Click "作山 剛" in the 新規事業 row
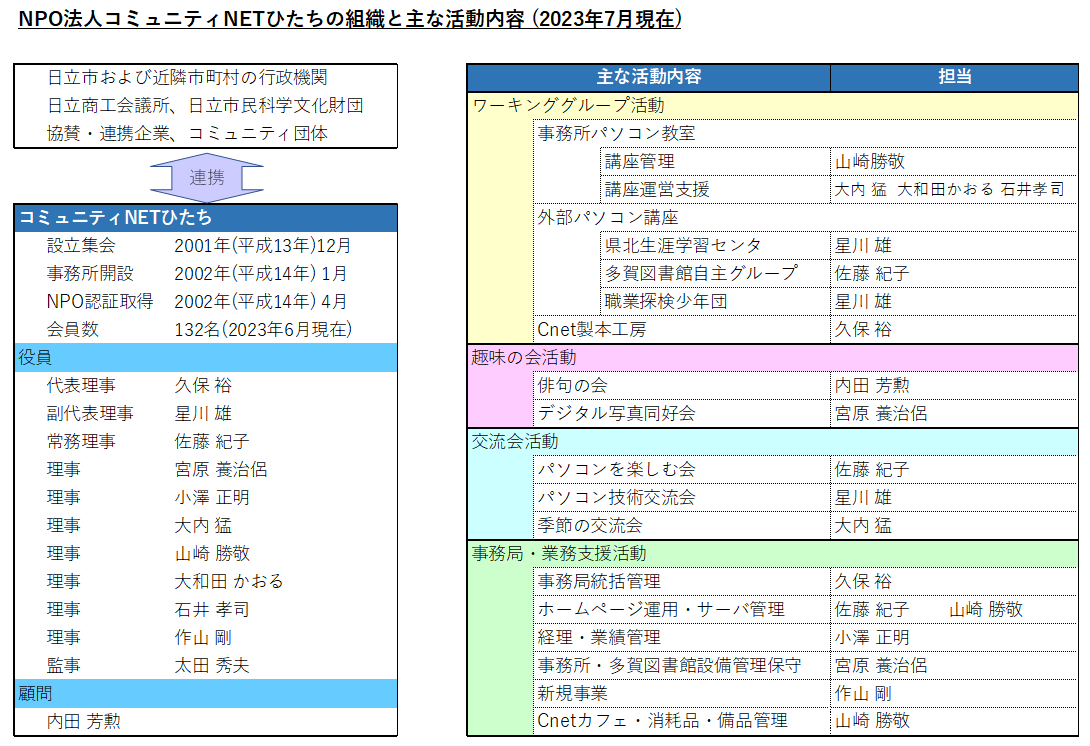This screenshot has height=746, width=1090. [x=863, y=693]
